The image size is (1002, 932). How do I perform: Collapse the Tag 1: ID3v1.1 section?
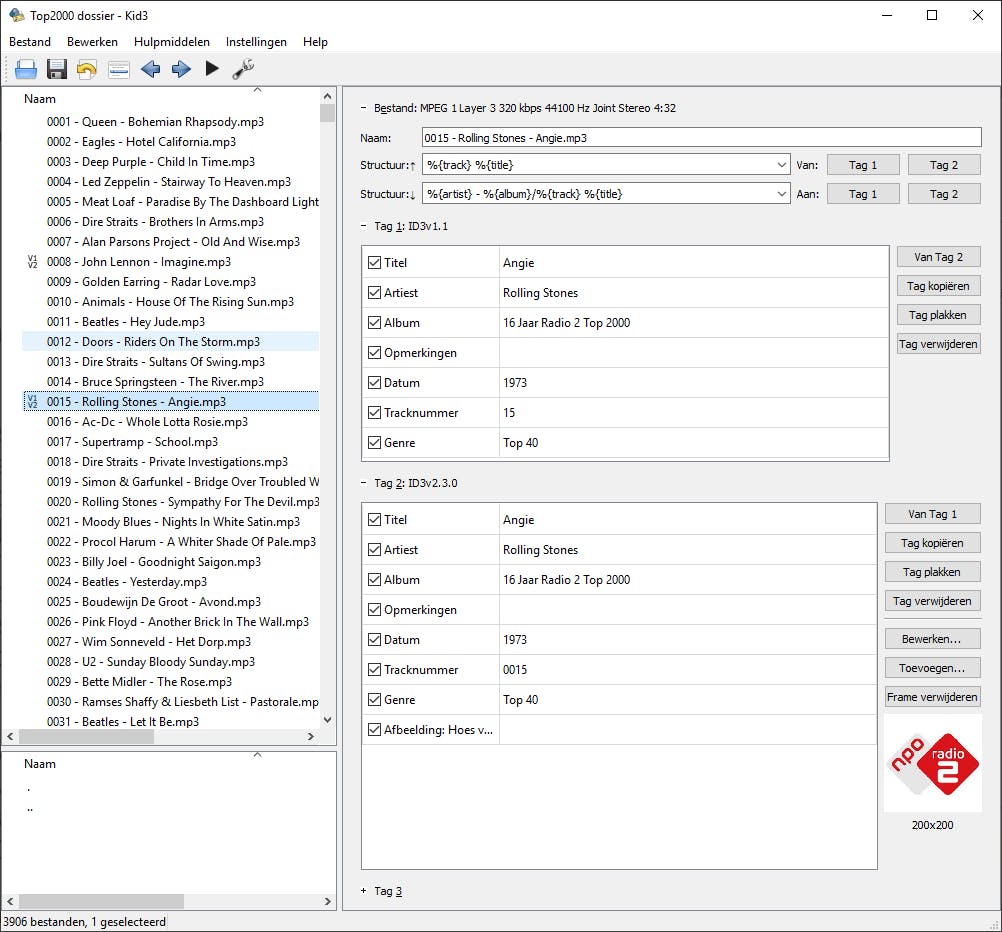tap(364, 226)
